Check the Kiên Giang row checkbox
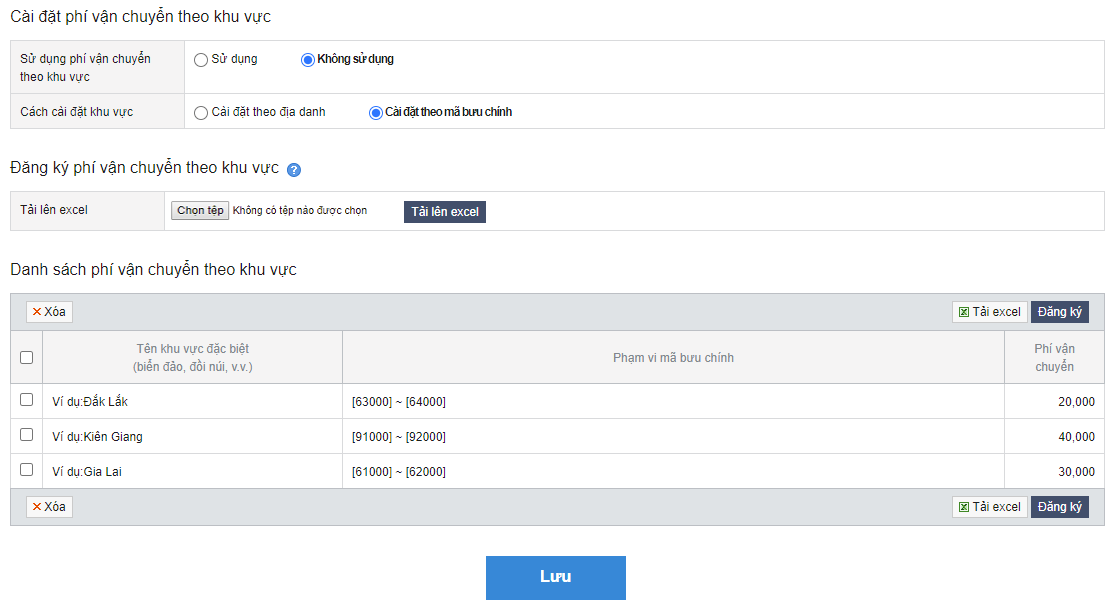 click(x=27, y=435)
